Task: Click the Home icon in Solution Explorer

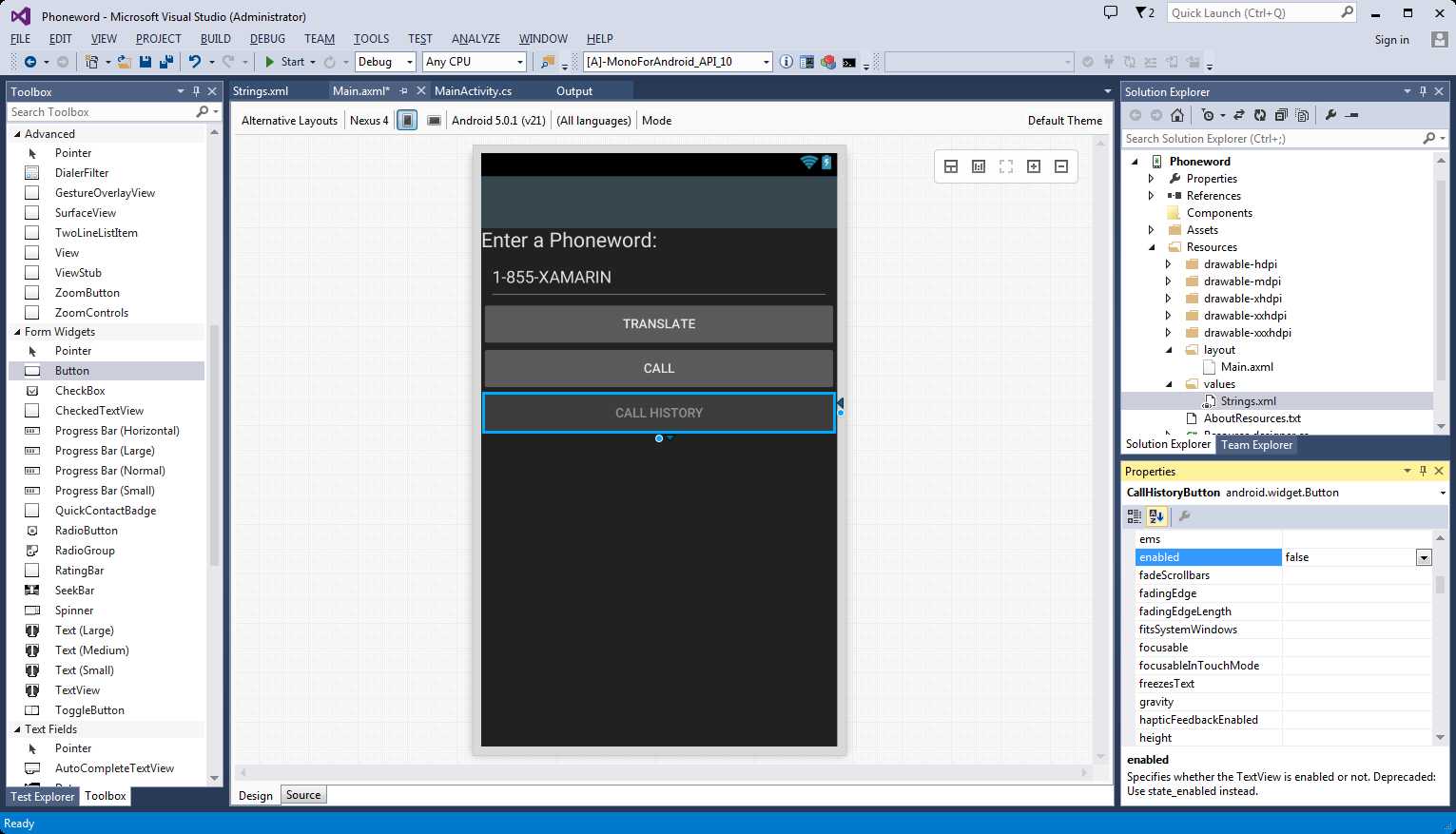Action: click(1177, 115)
